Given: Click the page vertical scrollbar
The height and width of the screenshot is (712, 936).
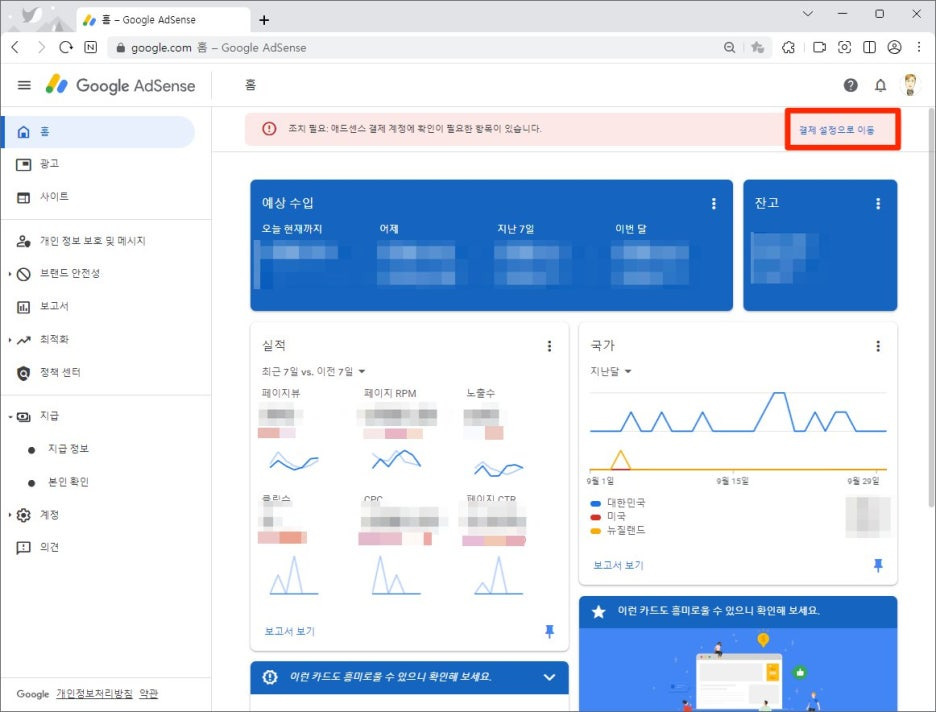Looking at the screenshot, I should pyautogui.click(x=931, y=307).
